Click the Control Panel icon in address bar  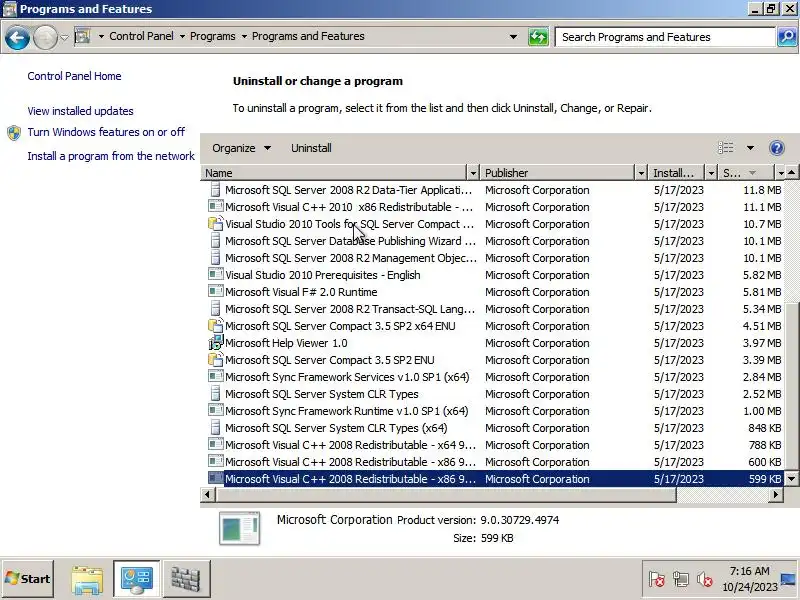(x=83, y=36)
